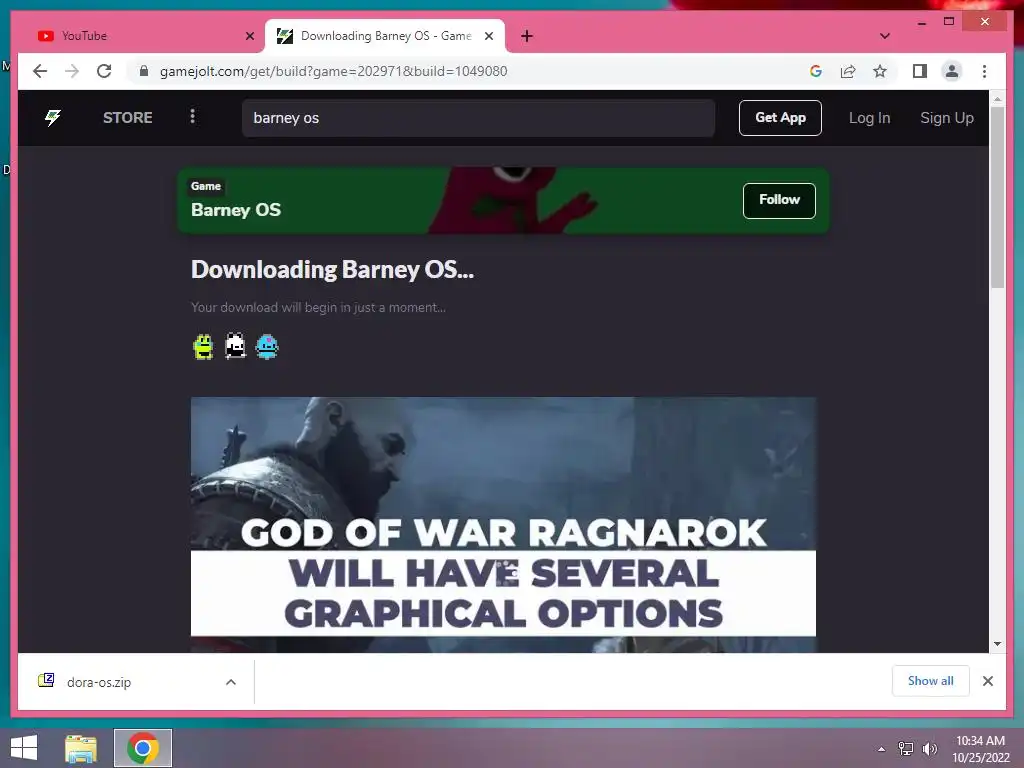1024x768 pixels.
Task: Switch to the YouTube tab
Action: (x=142, y=36)
